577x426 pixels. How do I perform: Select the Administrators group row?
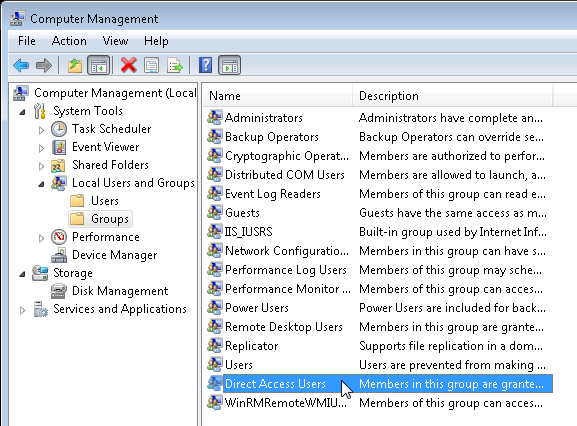pos(379,118)
